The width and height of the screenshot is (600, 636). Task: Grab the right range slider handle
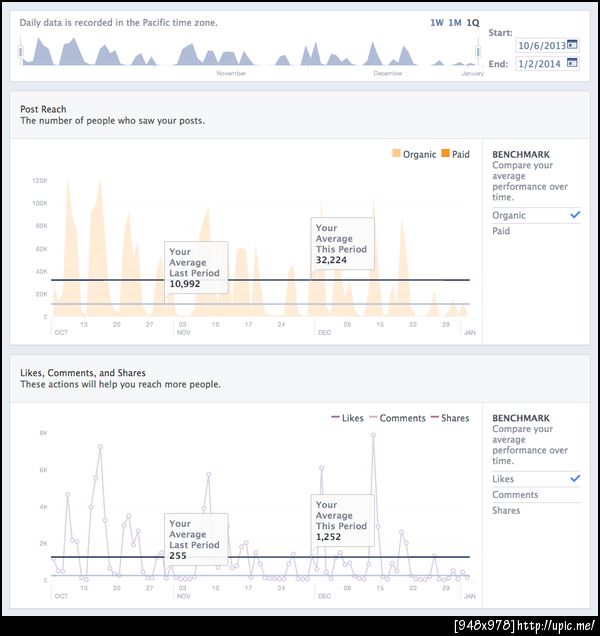[478, 52]
